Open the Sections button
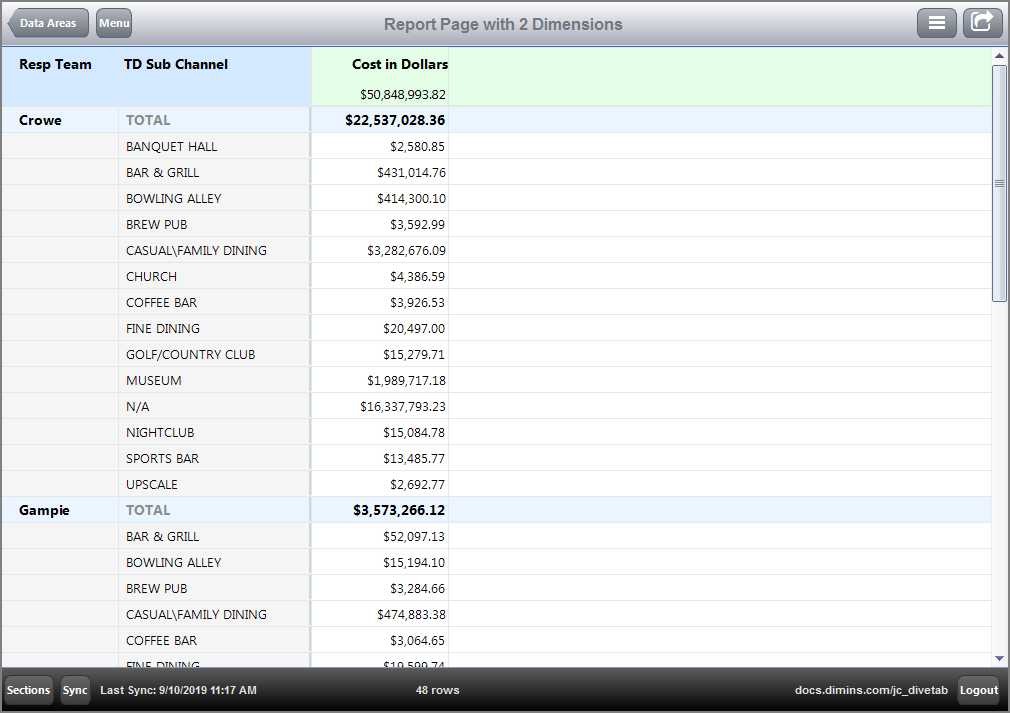 tap(28, 690)
